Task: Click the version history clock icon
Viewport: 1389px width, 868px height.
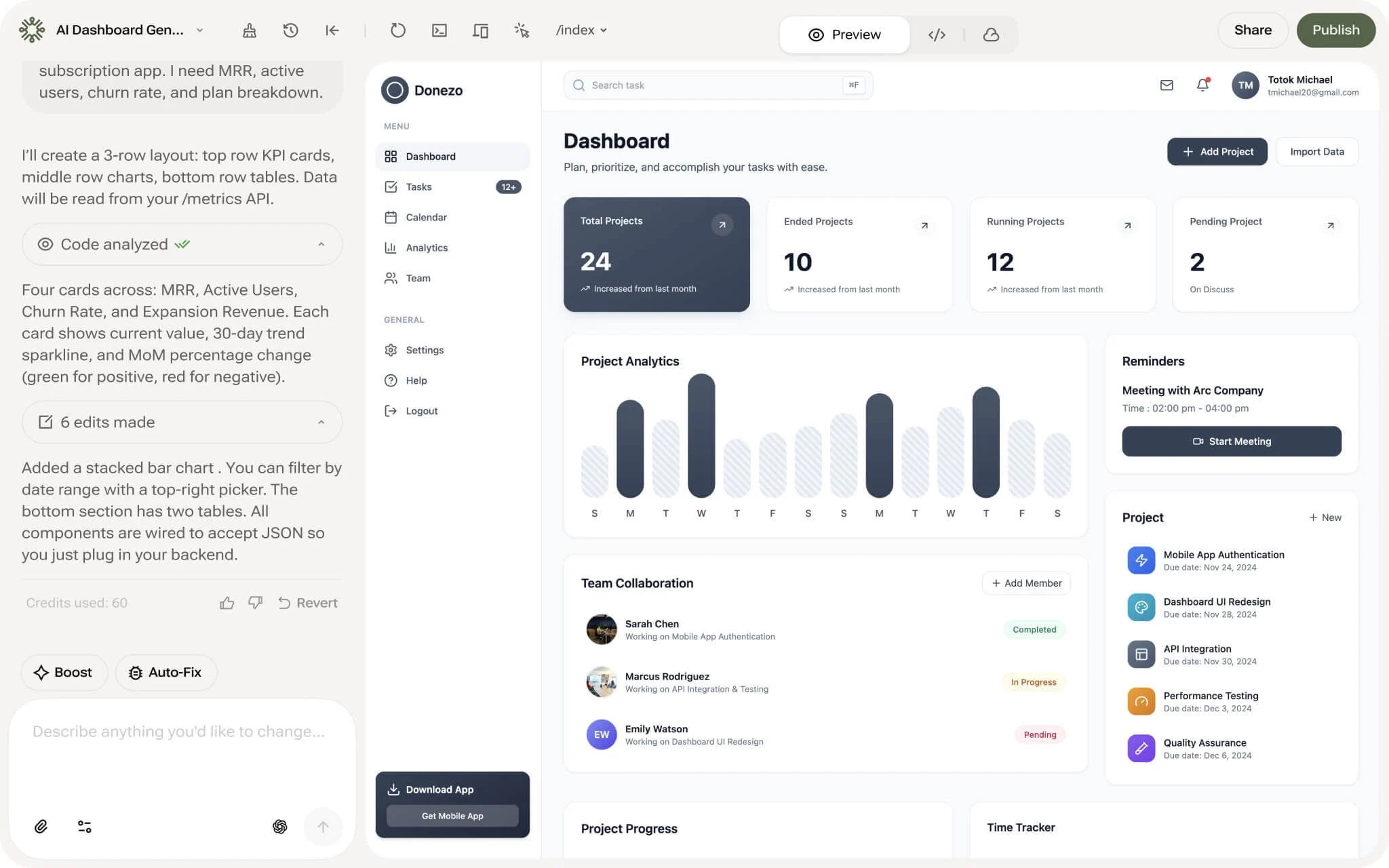Action: [290, 30]
